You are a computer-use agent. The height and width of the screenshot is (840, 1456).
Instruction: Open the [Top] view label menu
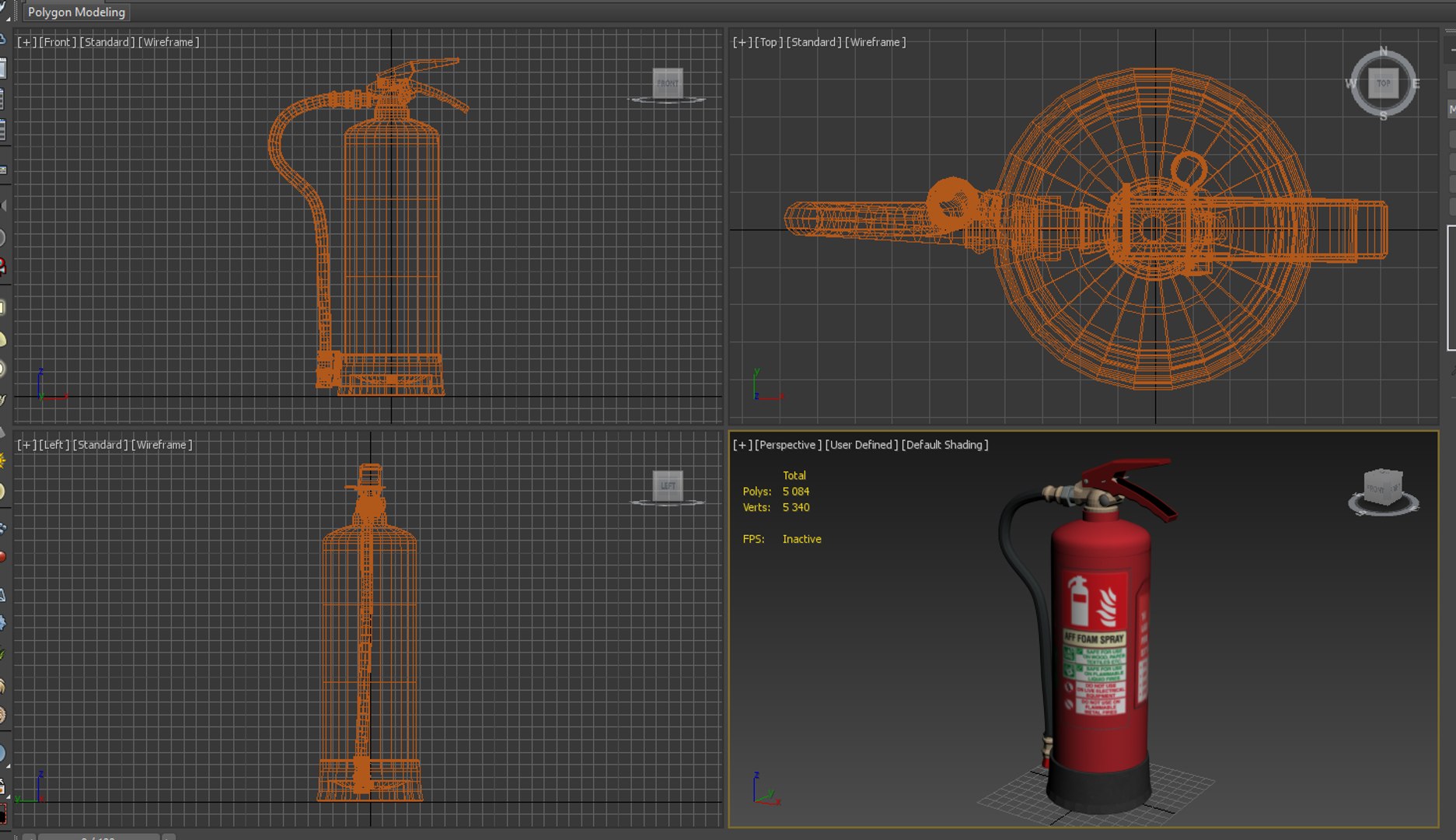coord(769,42)
